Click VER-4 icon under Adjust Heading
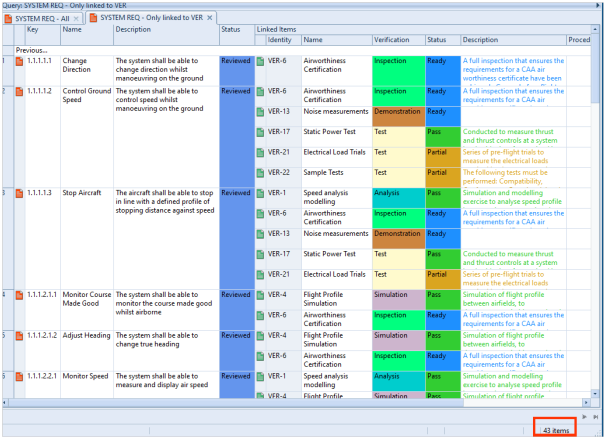 click(260, 336)
